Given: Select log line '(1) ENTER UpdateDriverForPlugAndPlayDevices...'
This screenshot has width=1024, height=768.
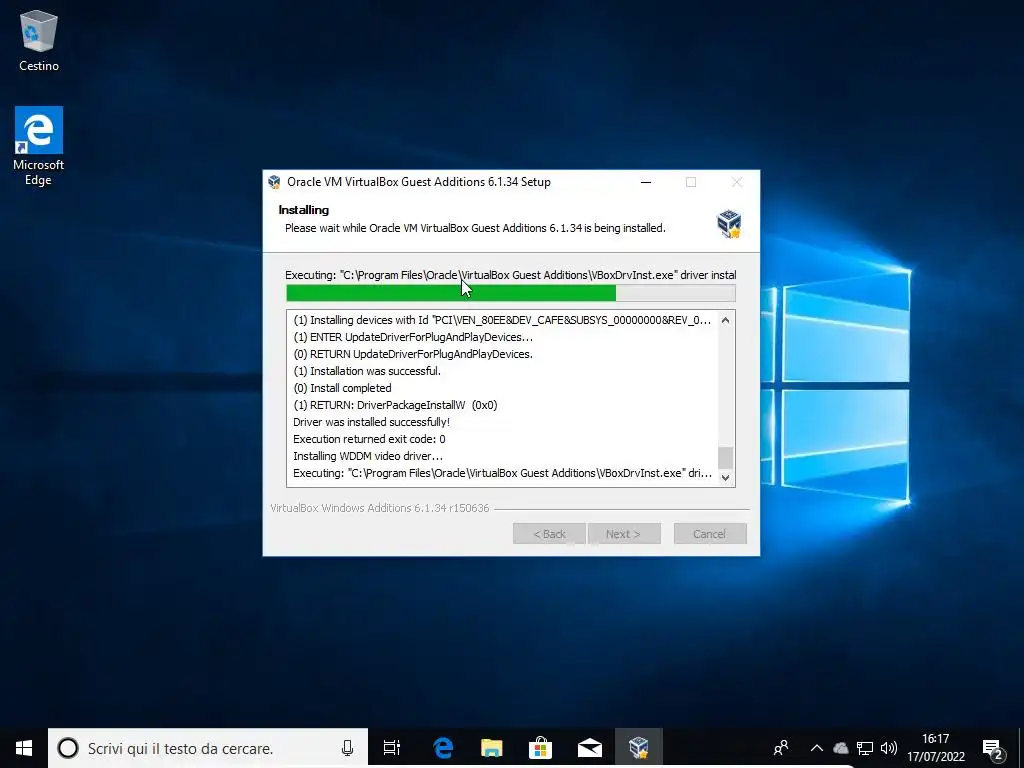Looking at the screenshot, I should pyautogui.click(x=413, y=337).
